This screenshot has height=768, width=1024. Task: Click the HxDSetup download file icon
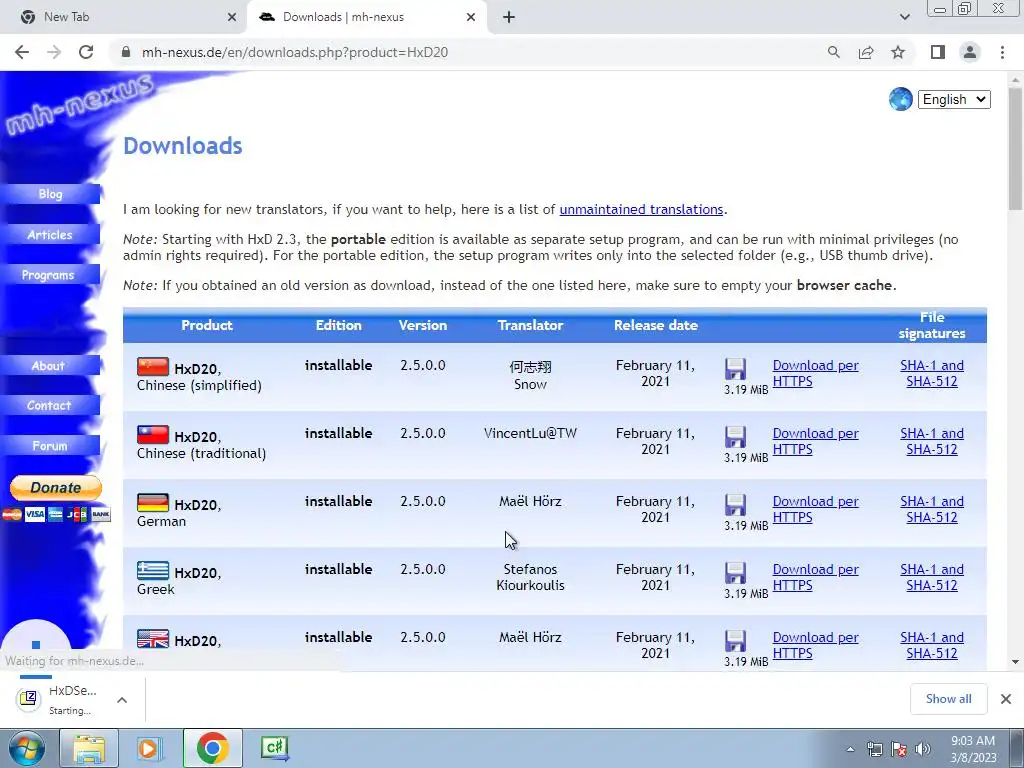pyautogui.click(x=29, y=699)
